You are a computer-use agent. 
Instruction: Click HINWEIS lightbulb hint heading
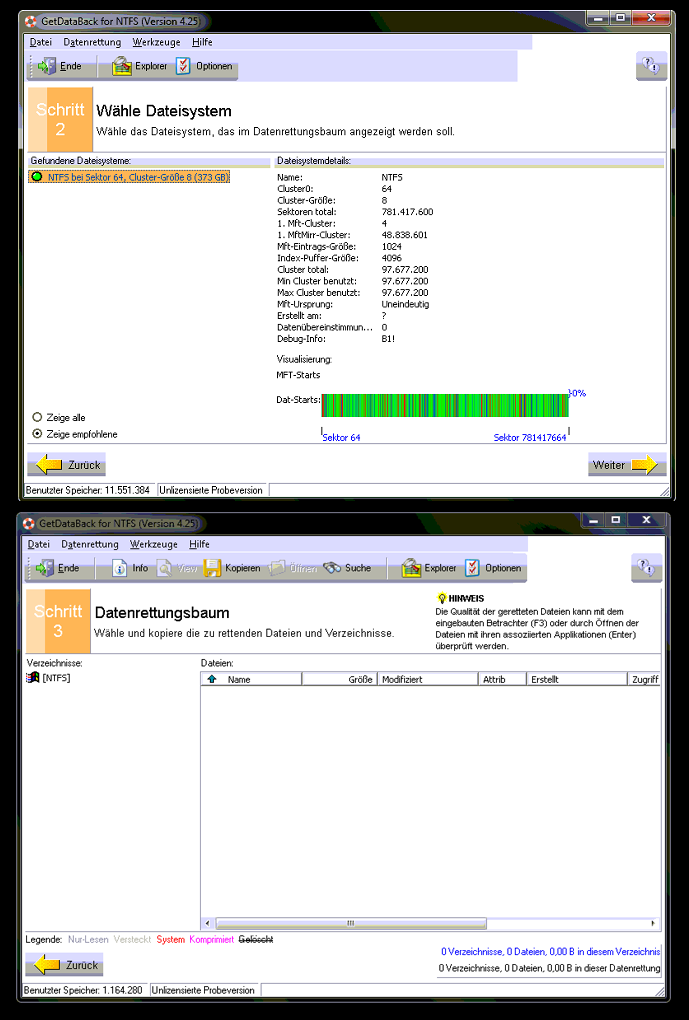(461, 598)
